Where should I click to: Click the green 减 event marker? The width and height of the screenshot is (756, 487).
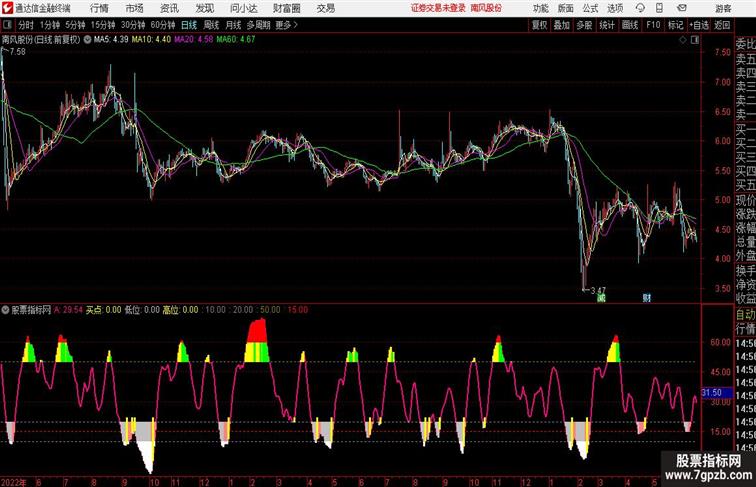[601, 298]
